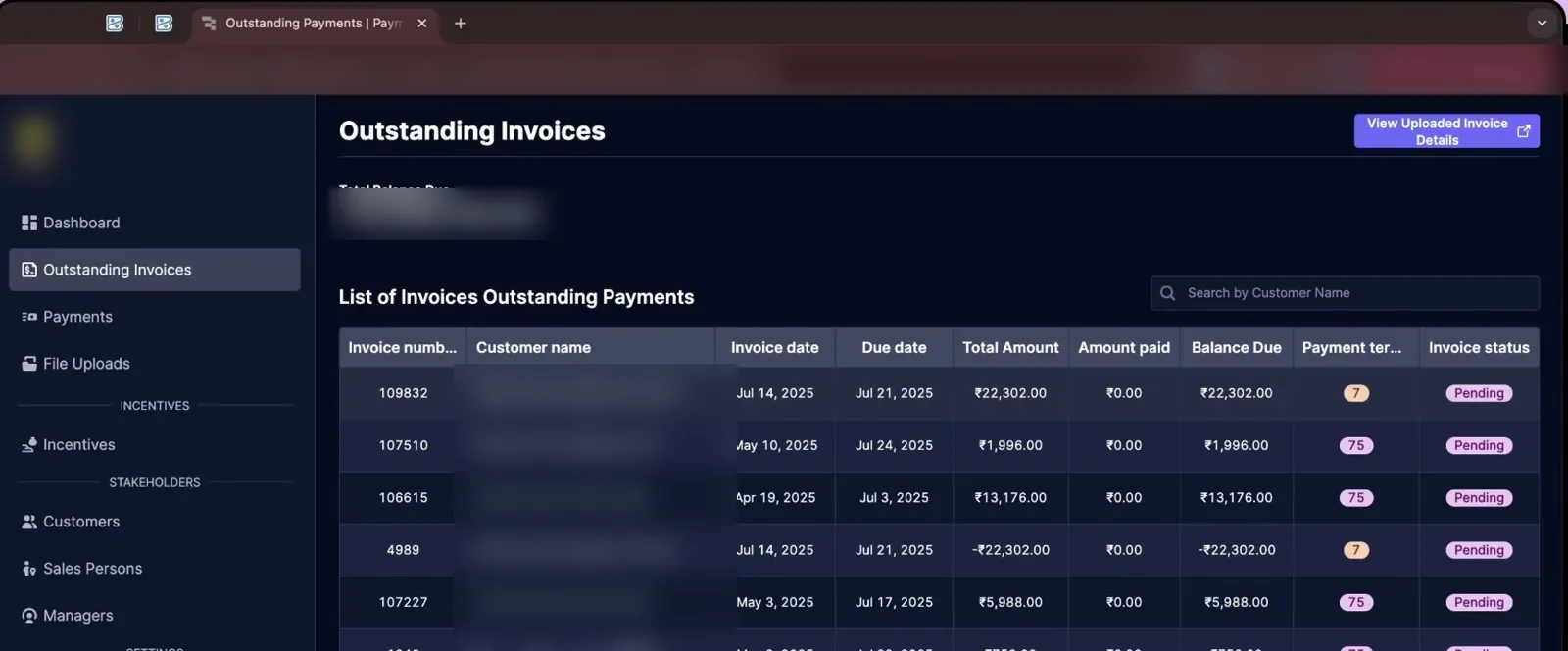
Task: Click balance due ₹5,988.00
Action: click(x=1237, y=602)
